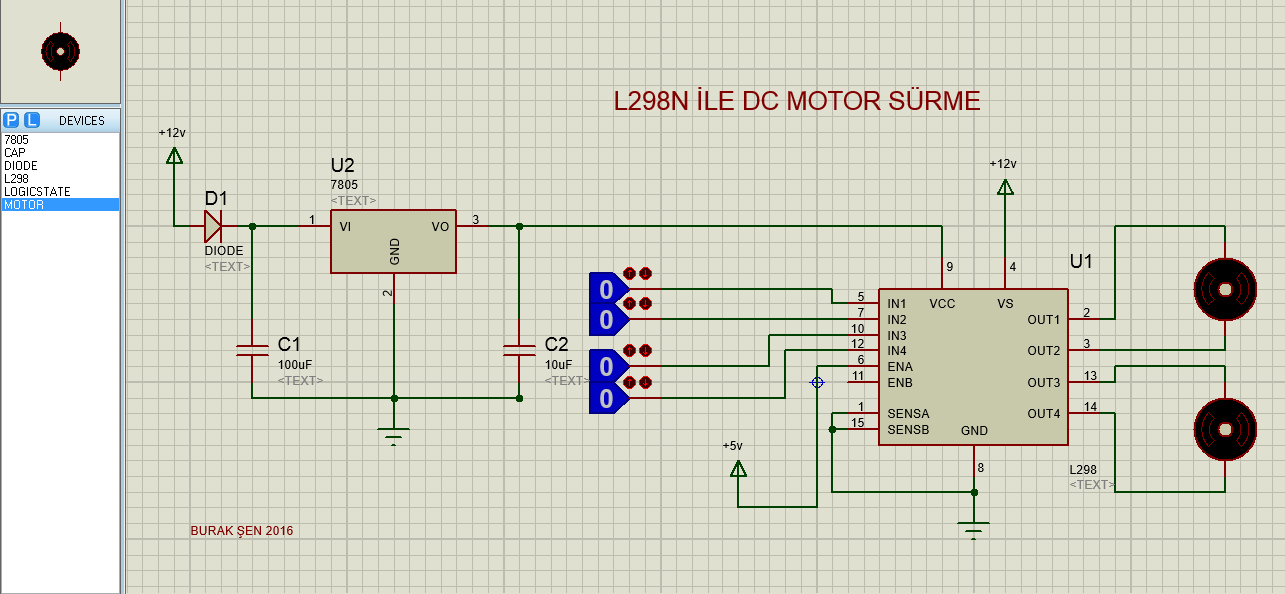1285x594 pixels.
Task: Click the VI pin label on the 7805
Action: pyautogui.click(x=345, y=227)
